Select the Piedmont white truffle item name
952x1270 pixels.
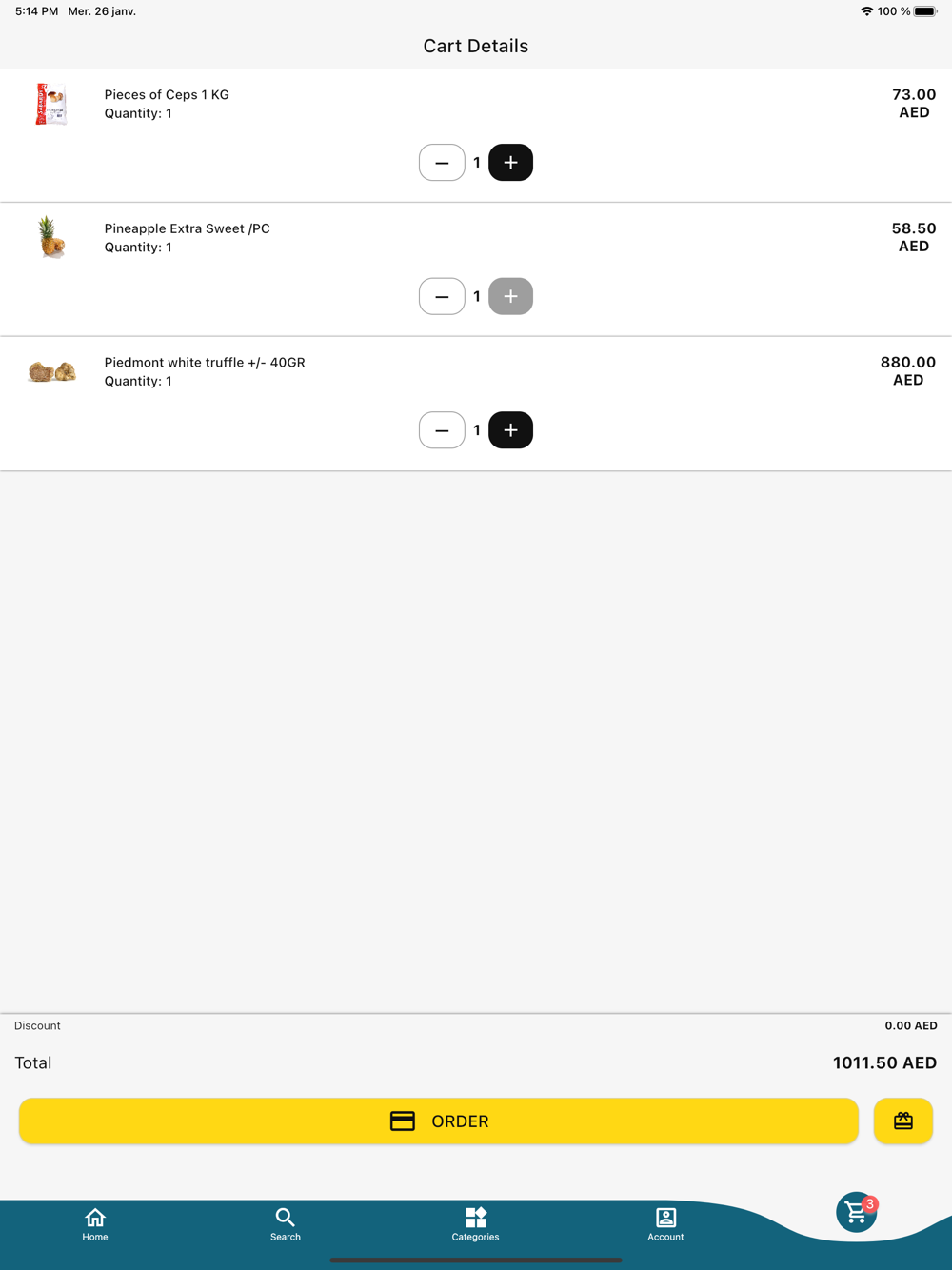tap(205, 363)
